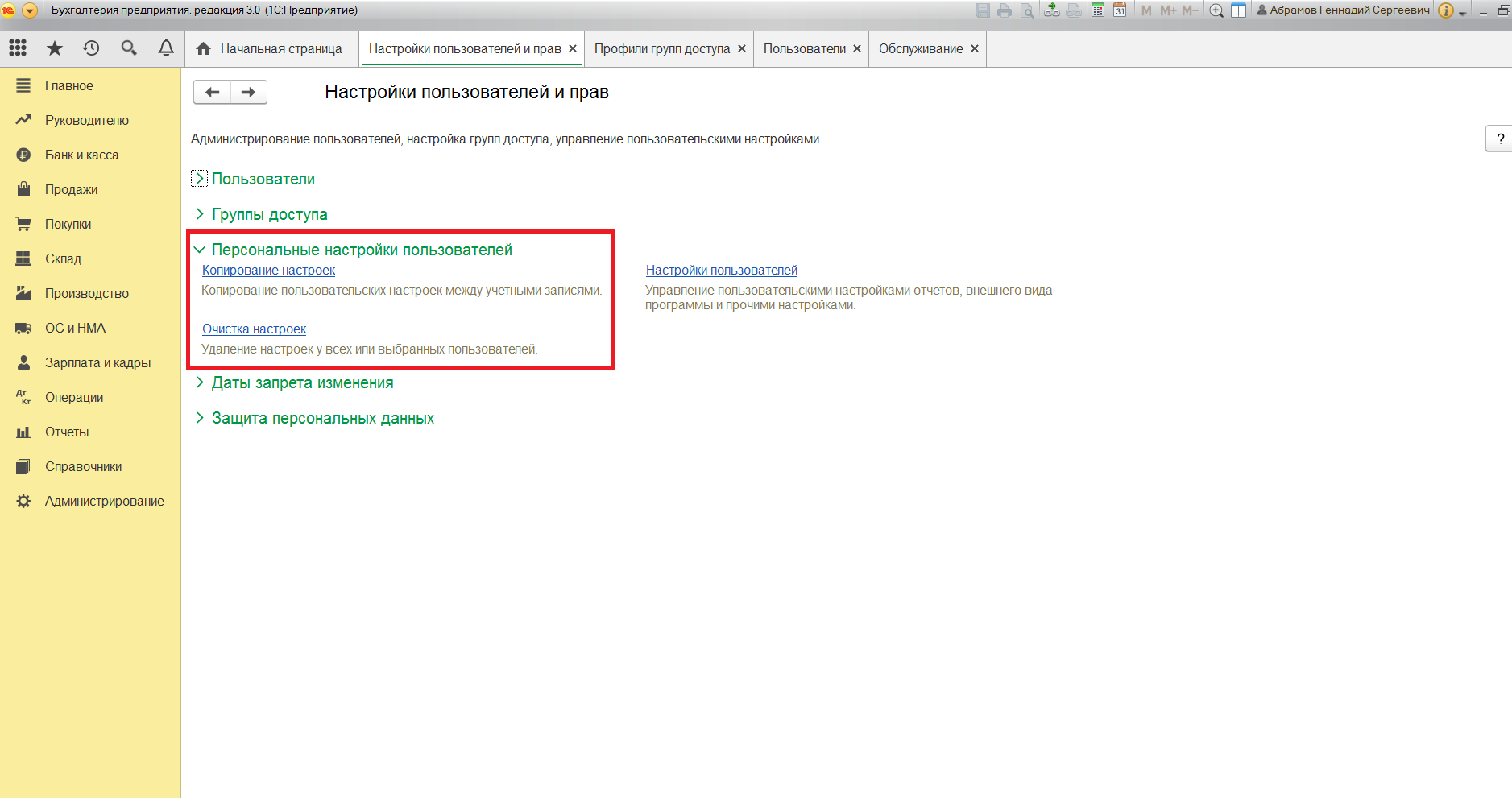Open the history clock icon
Screen dimensions: 1512x798
(91, 48)
